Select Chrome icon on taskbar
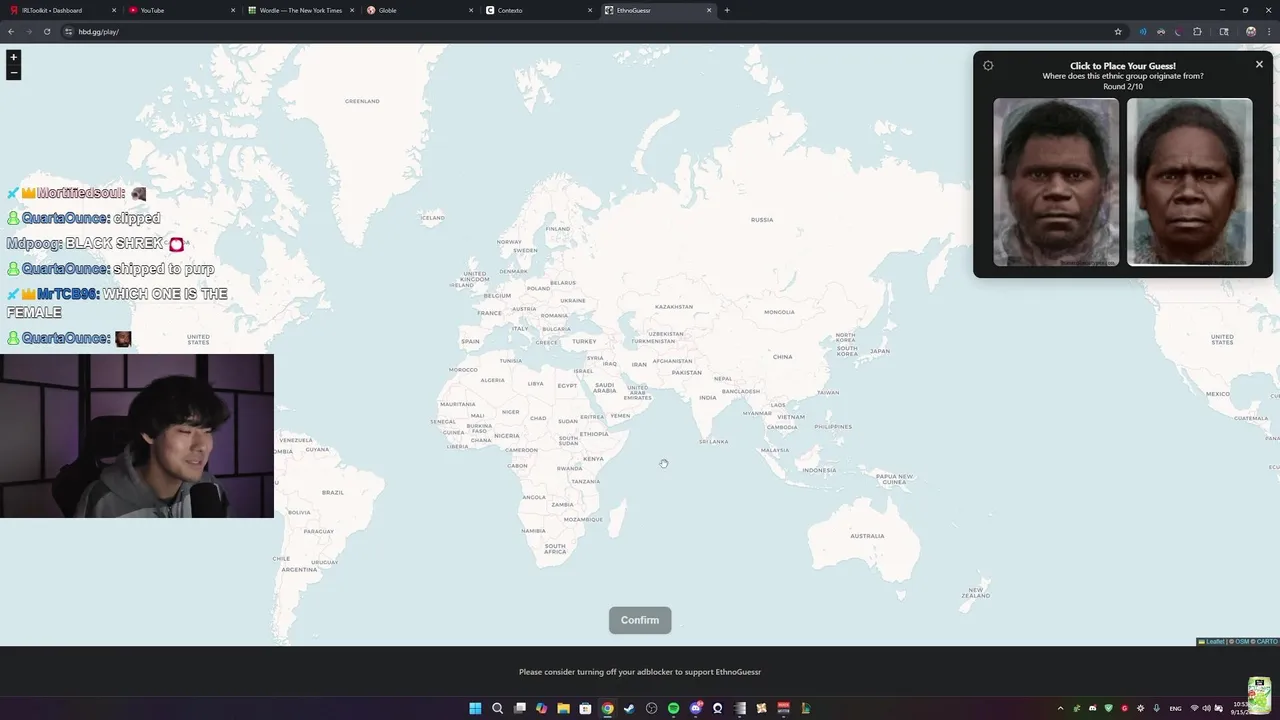Image resolution: width=1280 pixels, height=720 pixels. (x=607, y=708)
